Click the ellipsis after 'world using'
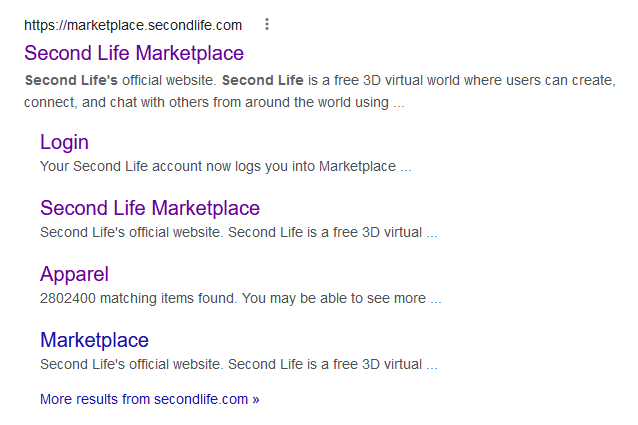 [x=399, y=103]
